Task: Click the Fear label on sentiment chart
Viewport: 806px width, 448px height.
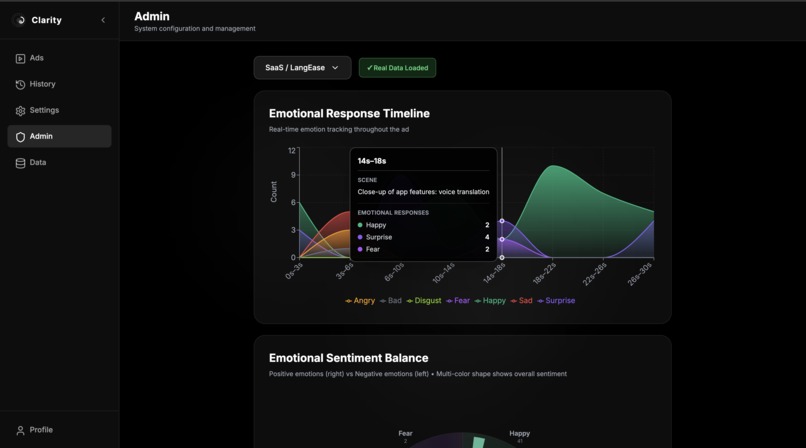Action: 405,434
